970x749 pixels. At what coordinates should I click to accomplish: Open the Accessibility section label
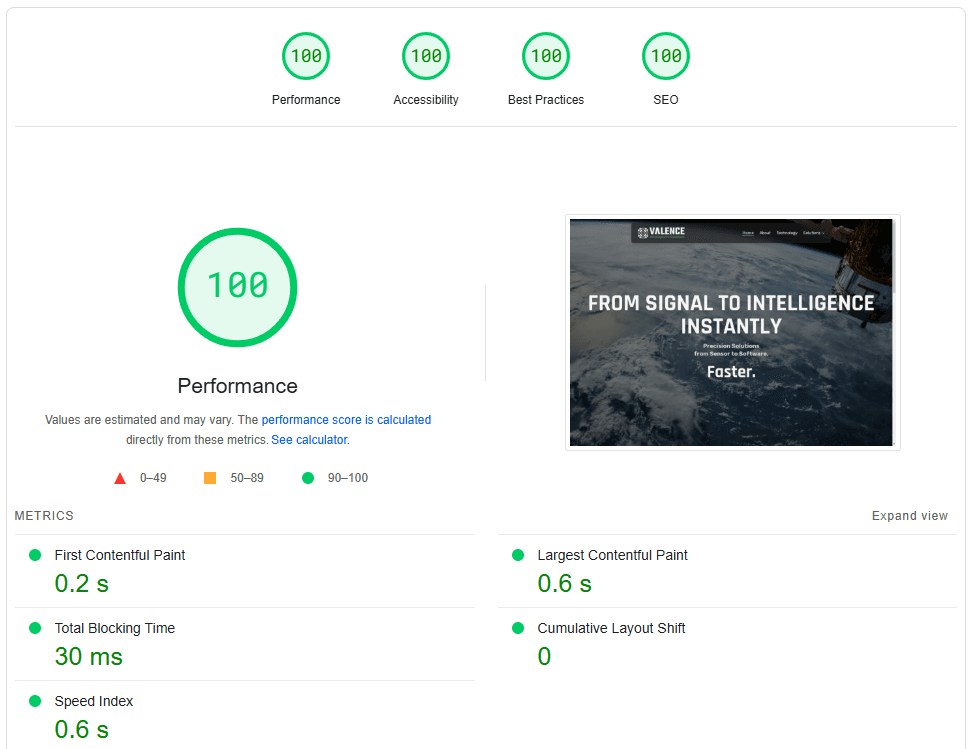point(426,99)
